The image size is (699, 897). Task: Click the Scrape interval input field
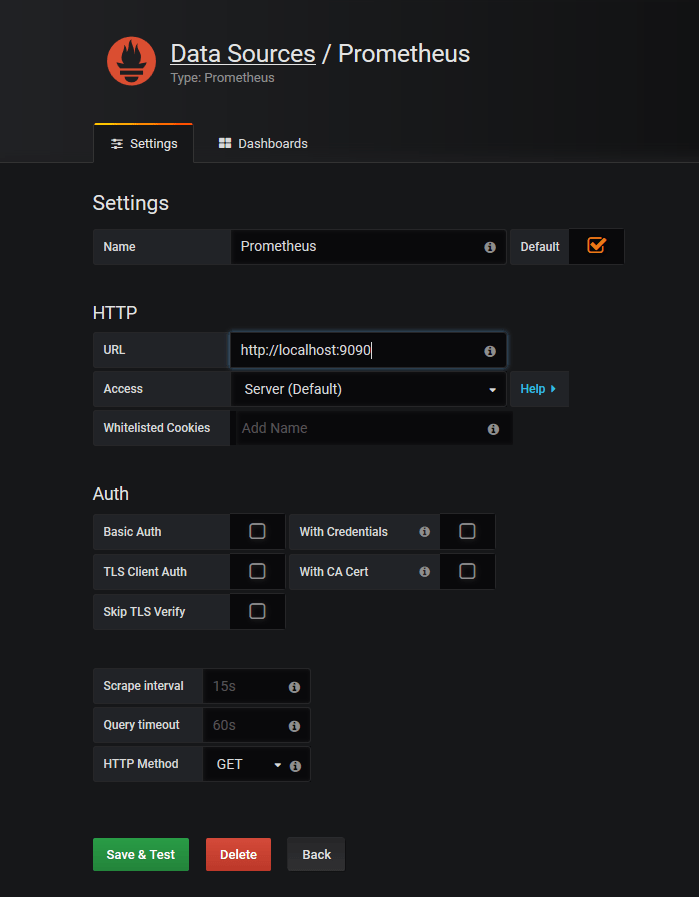point(256,686)
